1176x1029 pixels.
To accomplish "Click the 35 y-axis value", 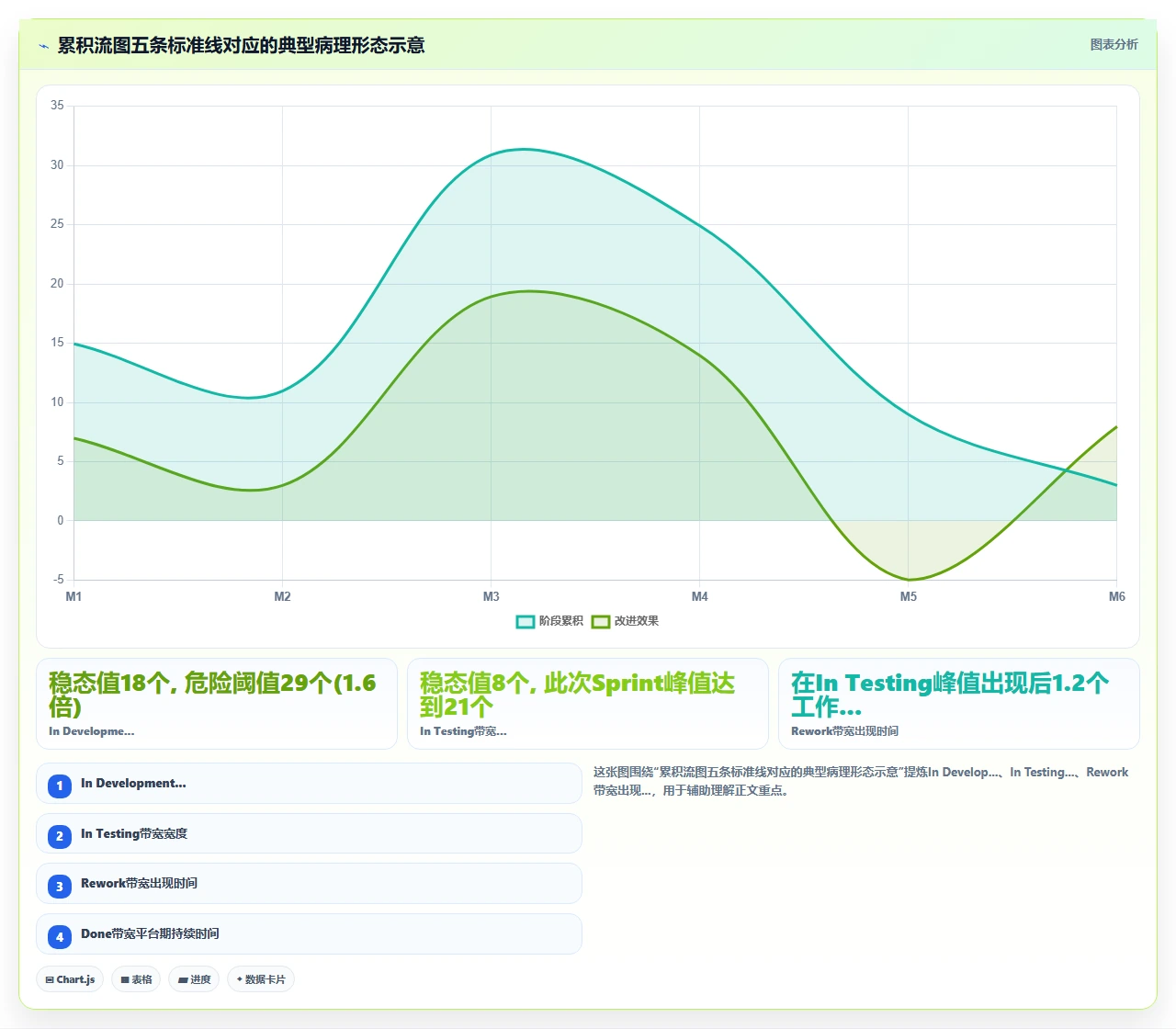I will tap(57, 106).
